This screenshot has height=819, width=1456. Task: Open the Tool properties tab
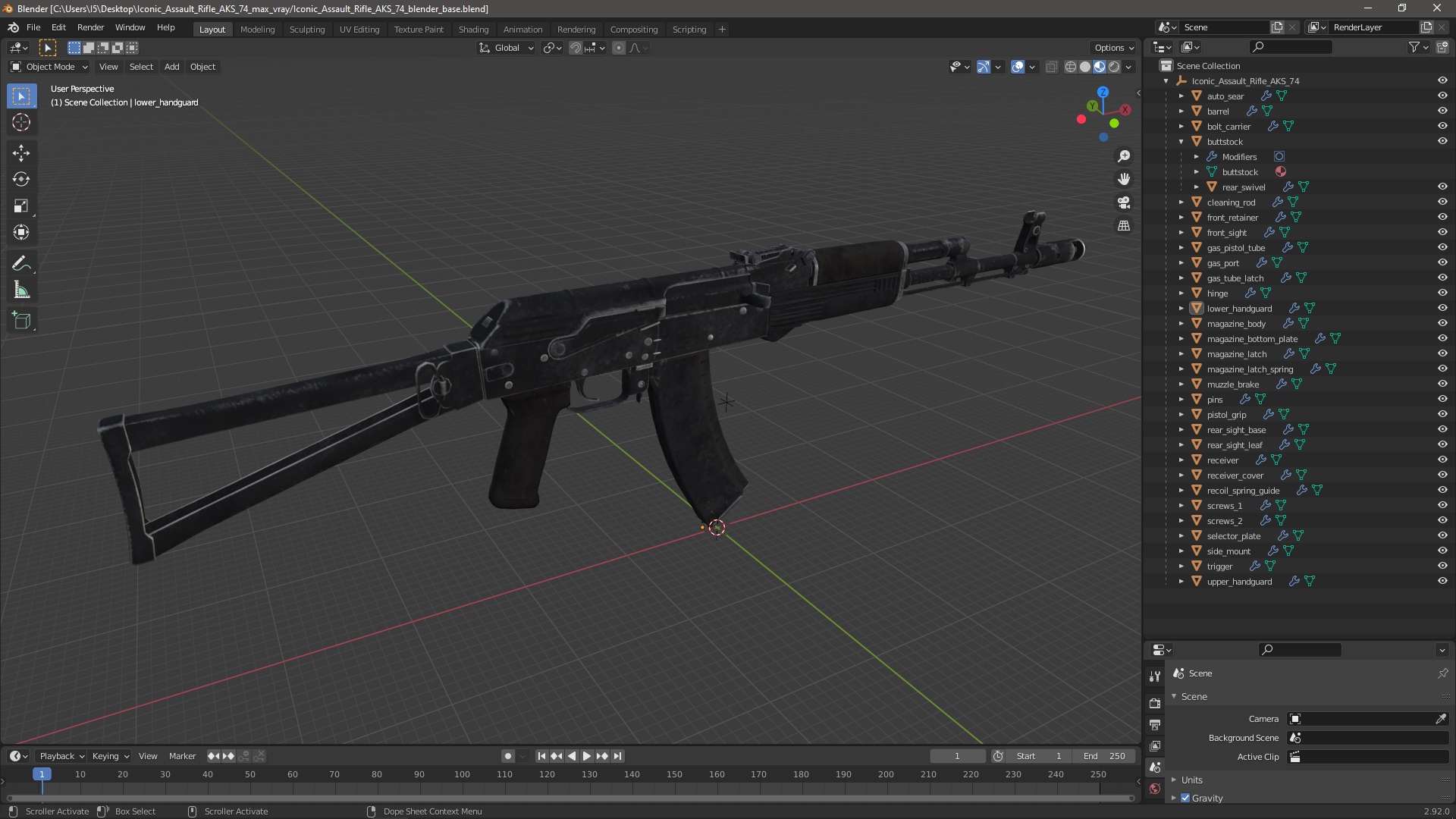pos(1155,676)
